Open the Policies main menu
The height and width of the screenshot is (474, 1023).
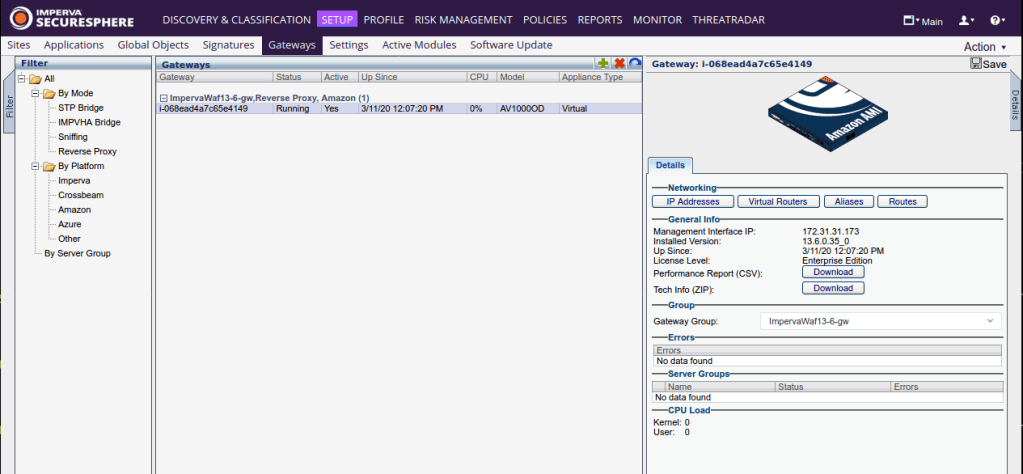pos(544,20)
